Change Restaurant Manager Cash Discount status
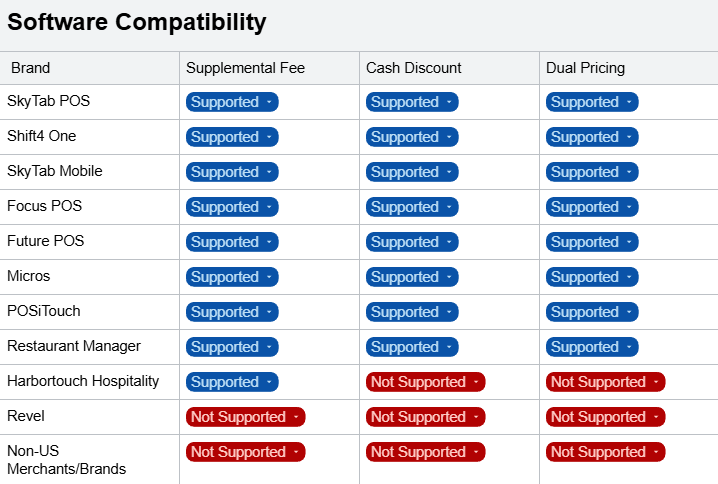This screenshot has height=484, width=718. [412, 347]
